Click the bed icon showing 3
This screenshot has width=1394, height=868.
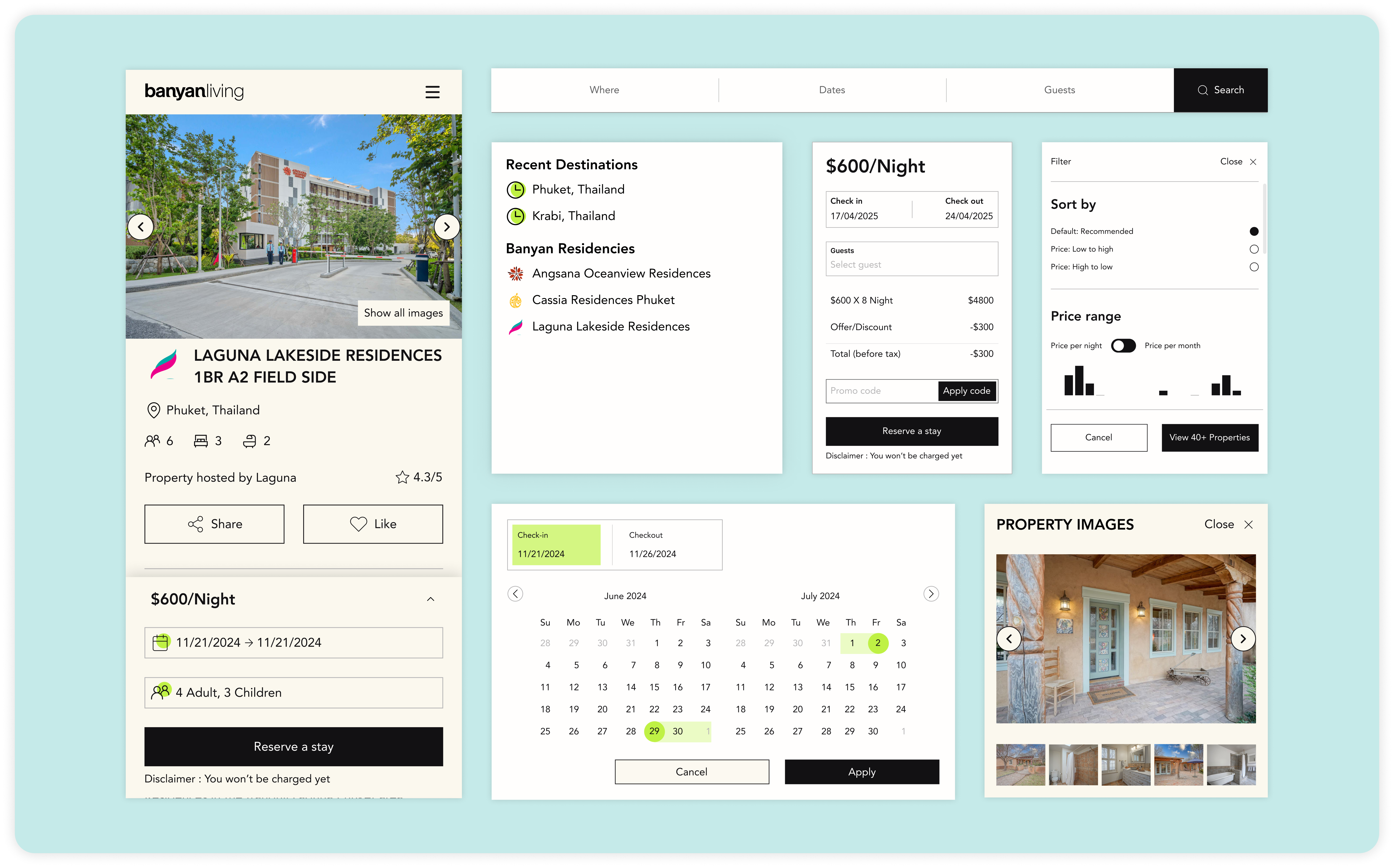point(201,441)
